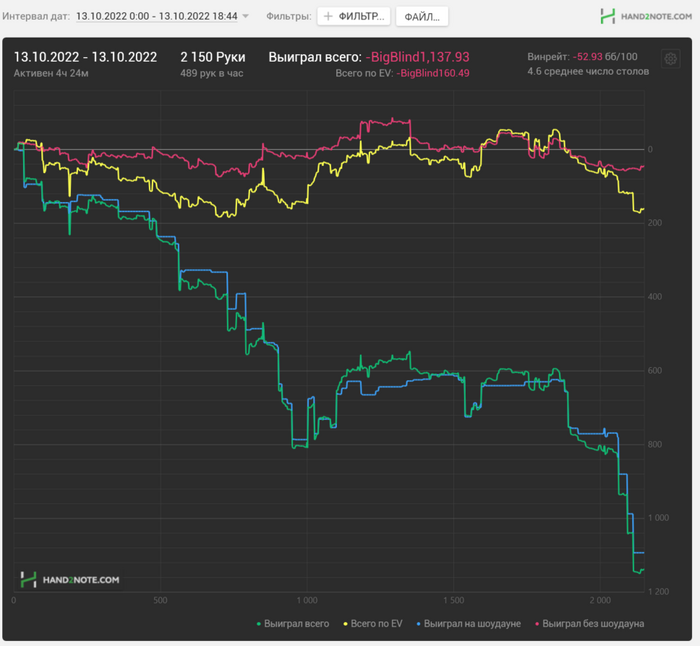Click the Интервал дат: label
The height and width of the screenshot is (646, 700).
click(x=36, y=16)
